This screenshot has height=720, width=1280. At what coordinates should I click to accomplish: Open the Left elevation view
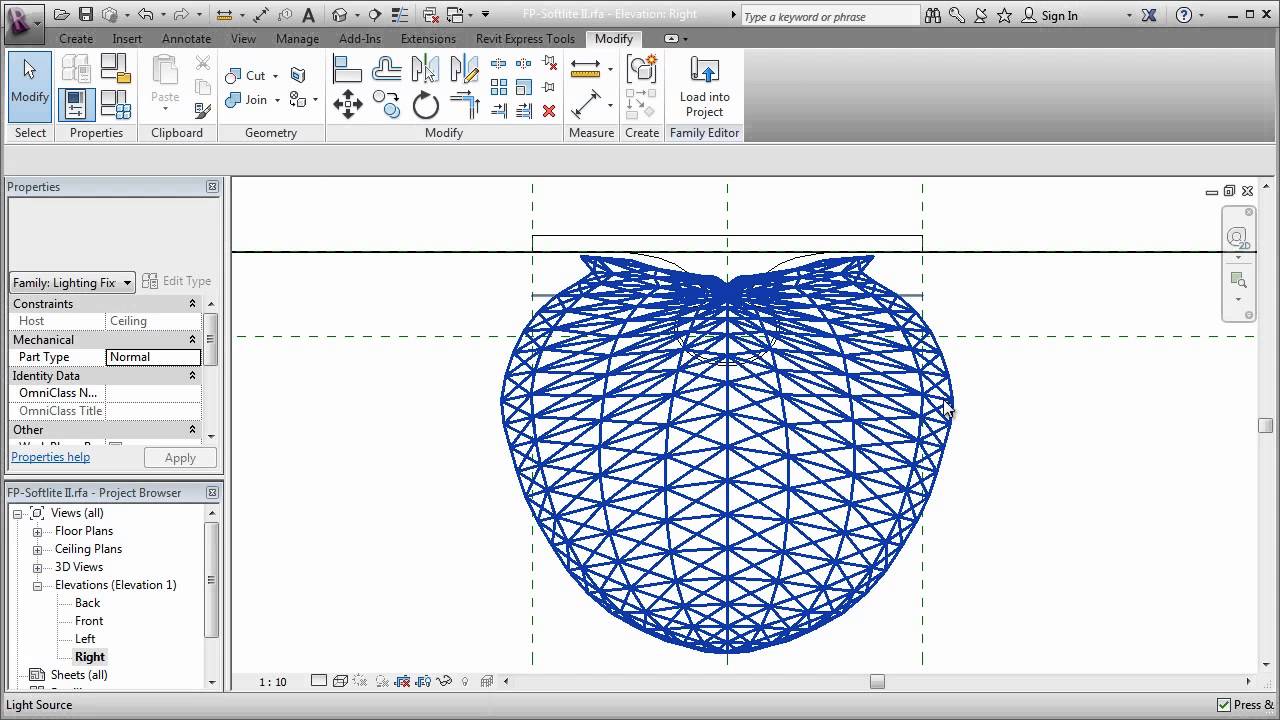85,639
